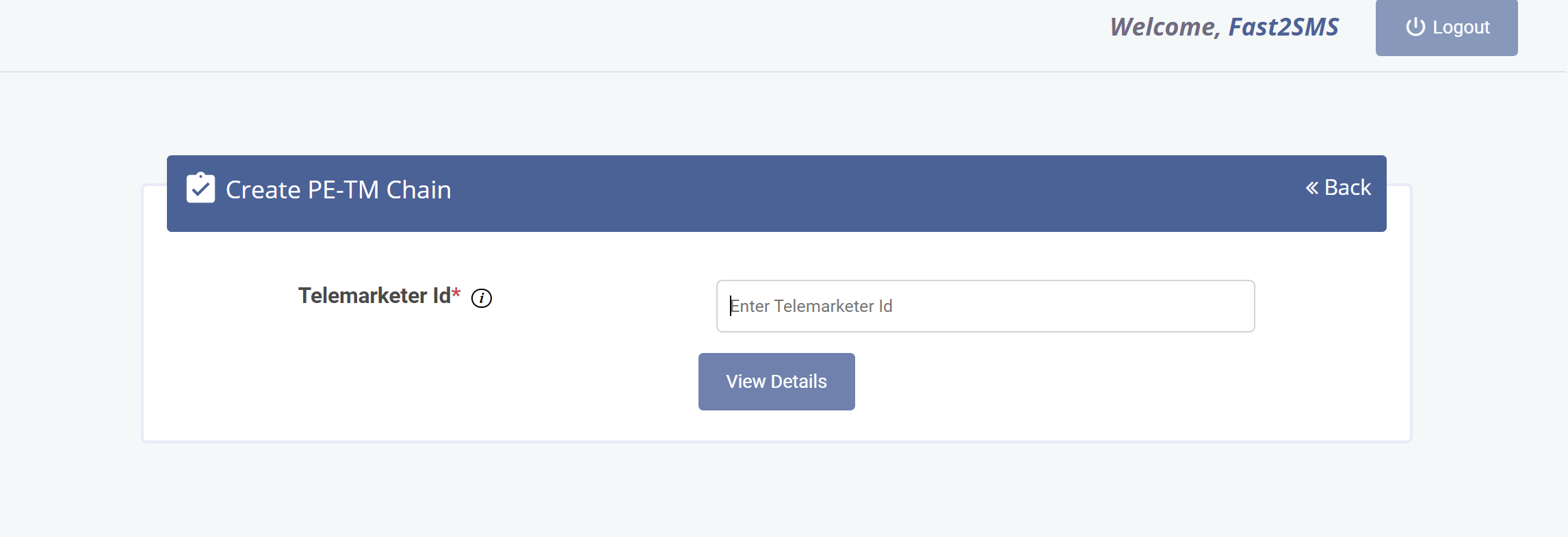Place cursor in Telemarketer Id textbox
The height and width of the screenshot is (537, 1568).
tap(985, 306)
